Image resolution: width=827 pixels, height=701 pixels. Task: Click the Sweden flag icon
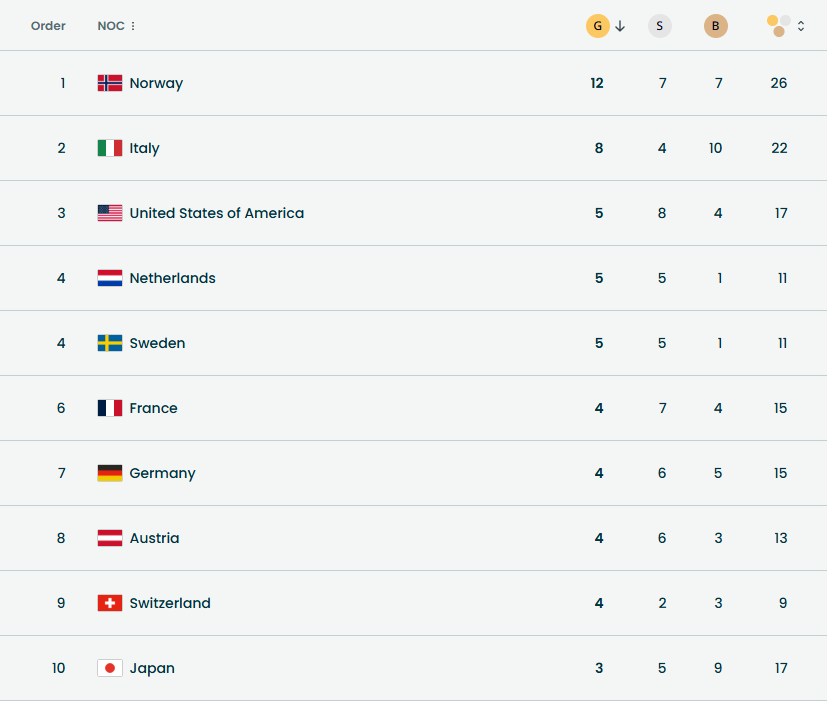[x=110, y=343]
